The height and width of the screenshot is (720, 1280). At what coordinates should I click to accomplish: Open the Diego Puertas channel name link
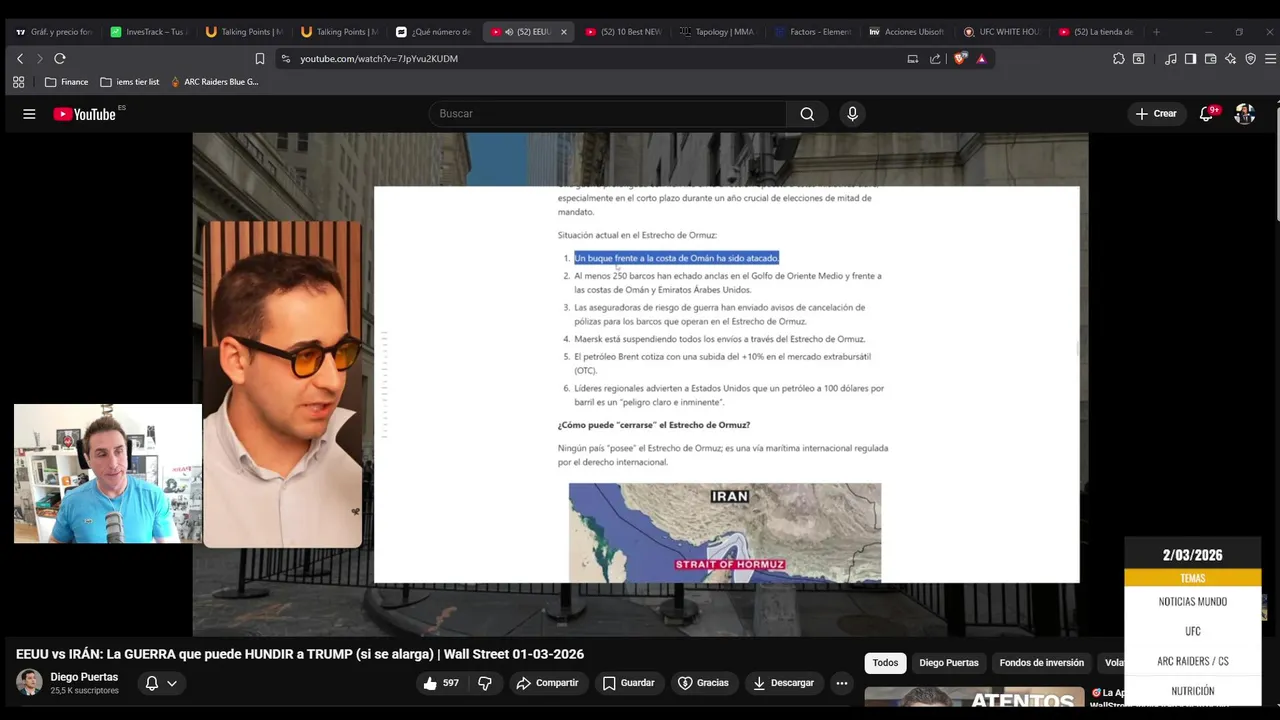tap(84, 677)
